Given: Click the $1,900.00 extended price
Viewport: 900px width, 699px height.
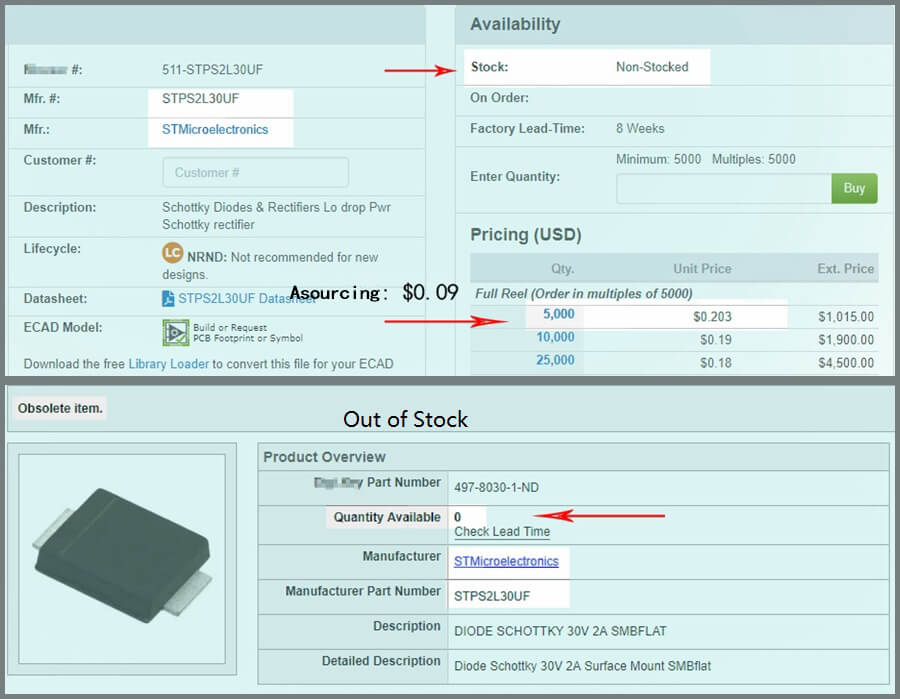Looking at the screenshot, I should pos(846,340).
